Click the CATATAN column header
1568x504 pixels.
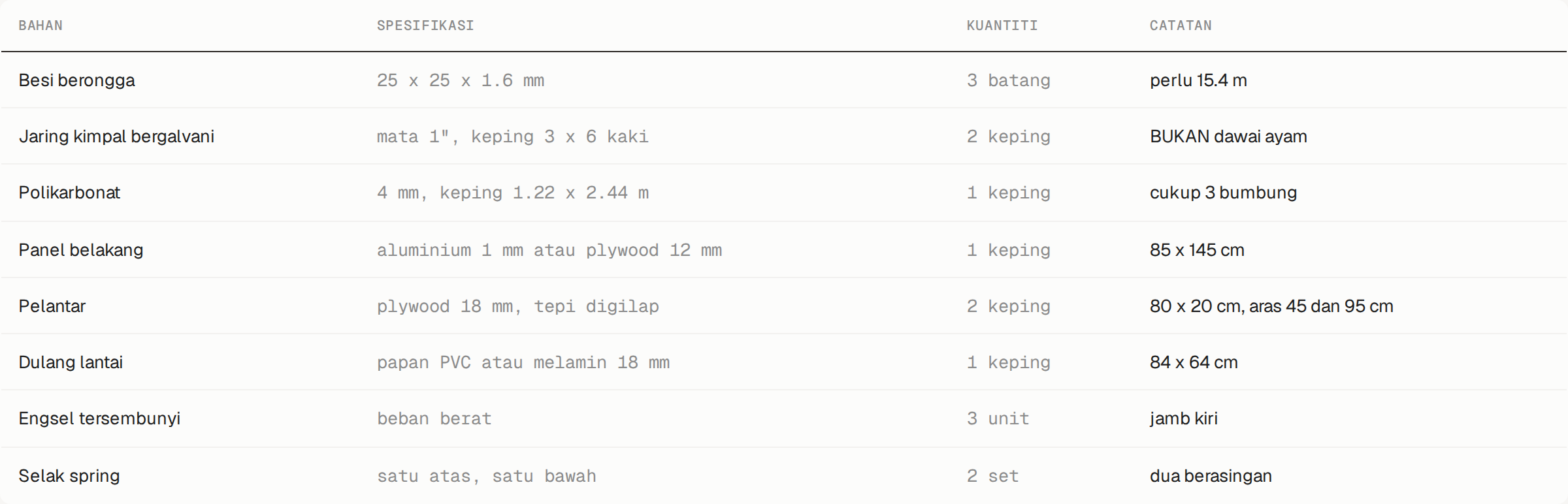point(1181,25)
